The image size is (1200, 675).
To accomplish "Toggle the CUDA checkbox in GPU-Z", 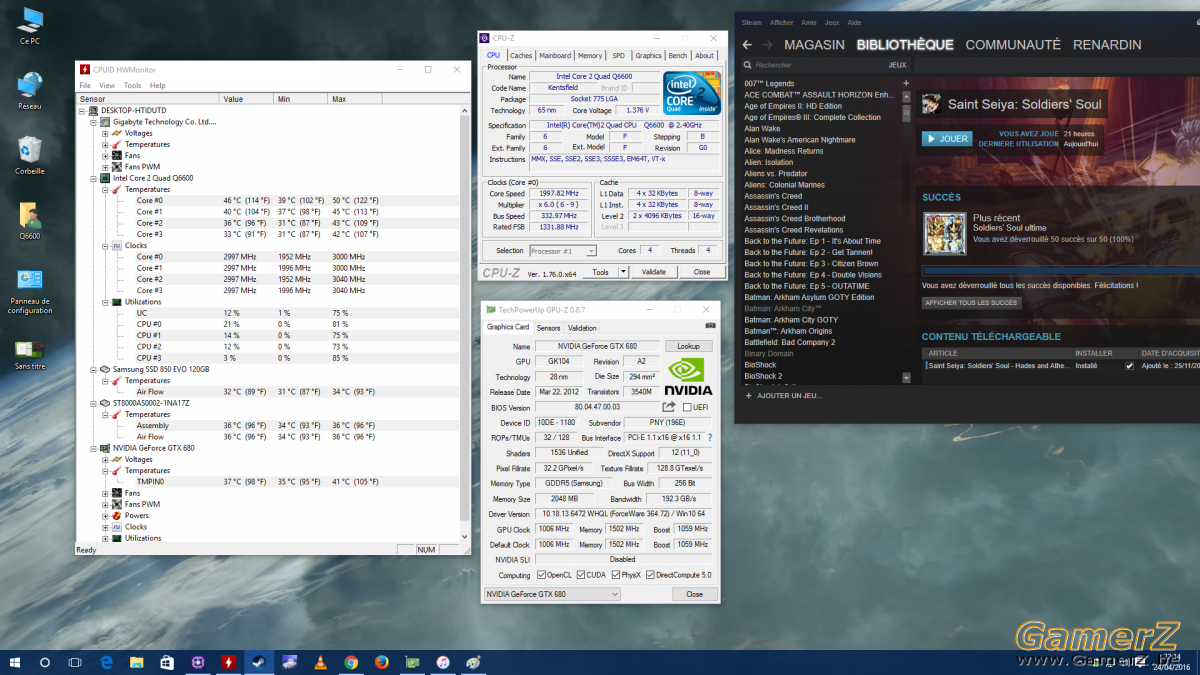I will coord(581,575).
